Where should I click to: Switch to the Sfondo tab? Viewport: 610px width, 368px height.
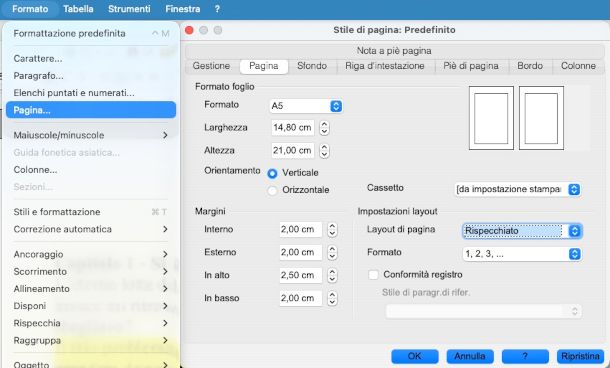tap(312, 66)
